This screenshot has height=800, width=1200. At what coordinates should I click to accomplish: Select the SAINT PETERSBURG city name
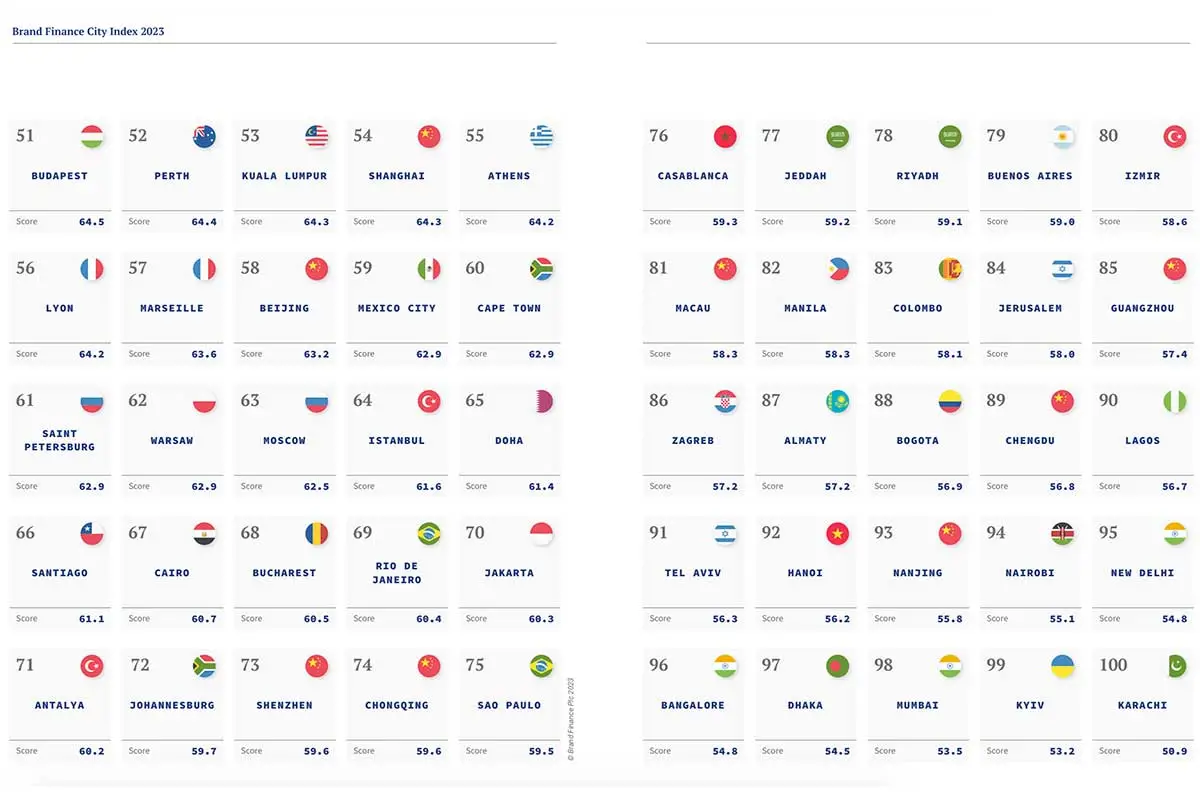coord(60,440)
